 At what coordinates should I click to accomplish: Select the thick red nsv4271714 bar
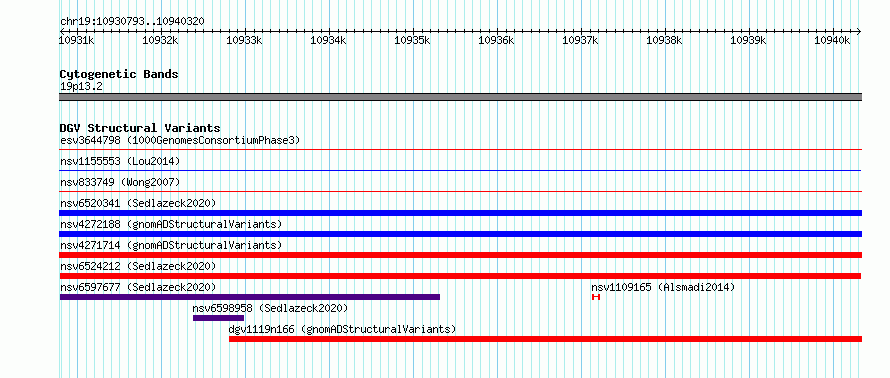pyautogui.click(x=460, y=255)
